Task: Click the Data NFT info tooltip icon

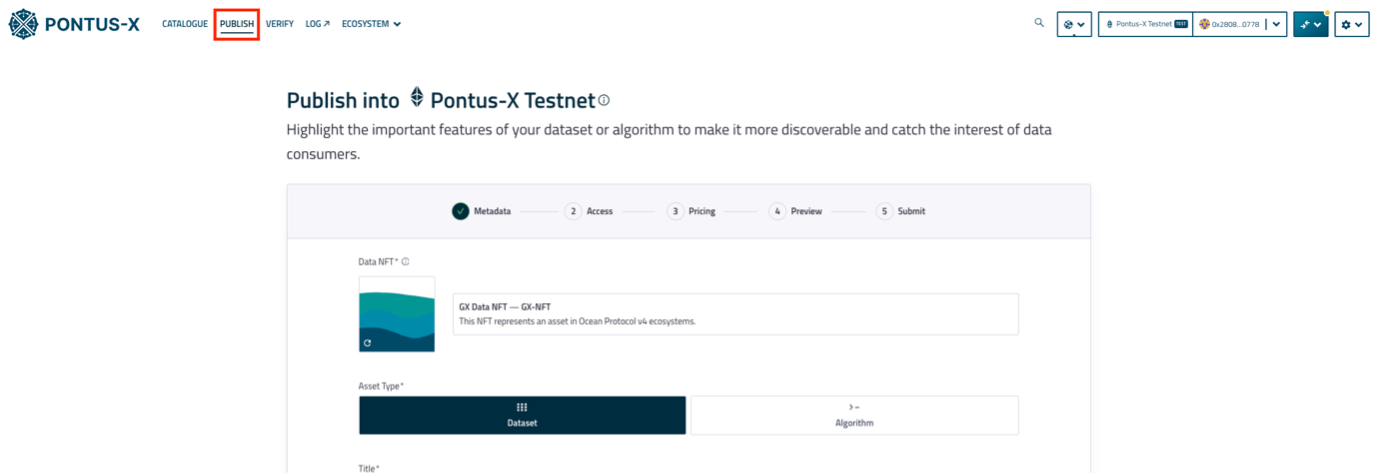Action: coord(405,262)
